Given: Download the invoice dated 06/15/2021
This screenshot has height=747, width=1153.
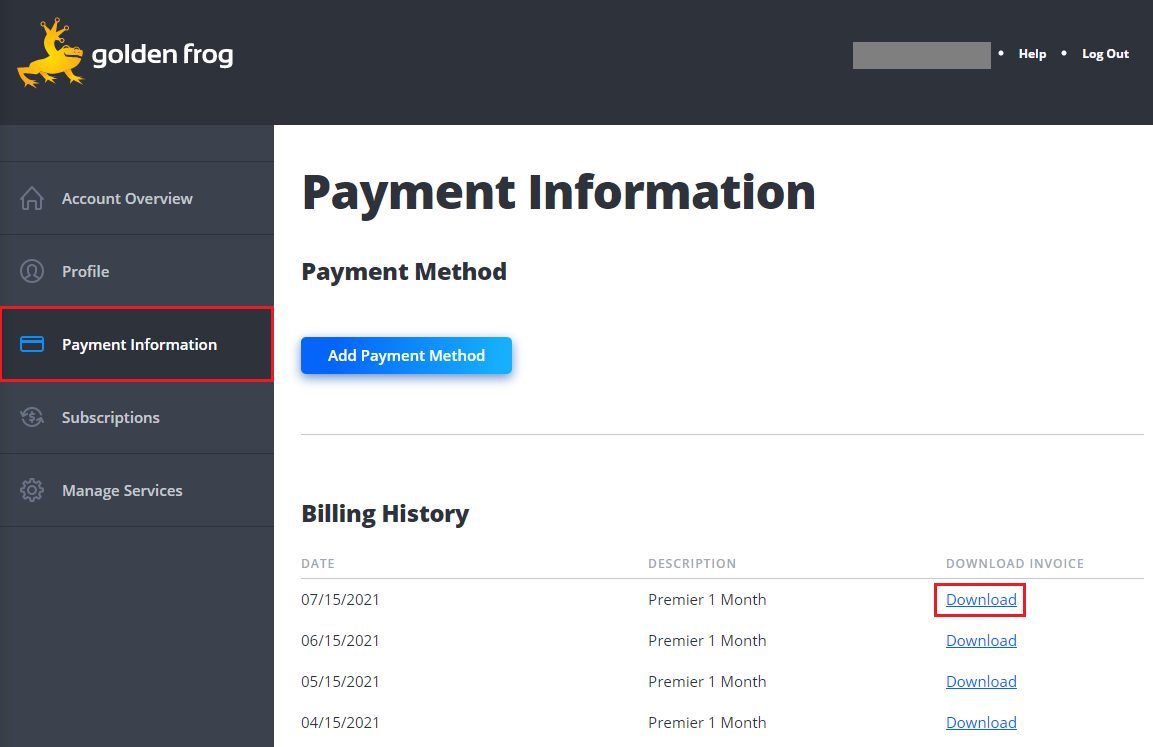Looking at the screenshot, I should 981,640.
